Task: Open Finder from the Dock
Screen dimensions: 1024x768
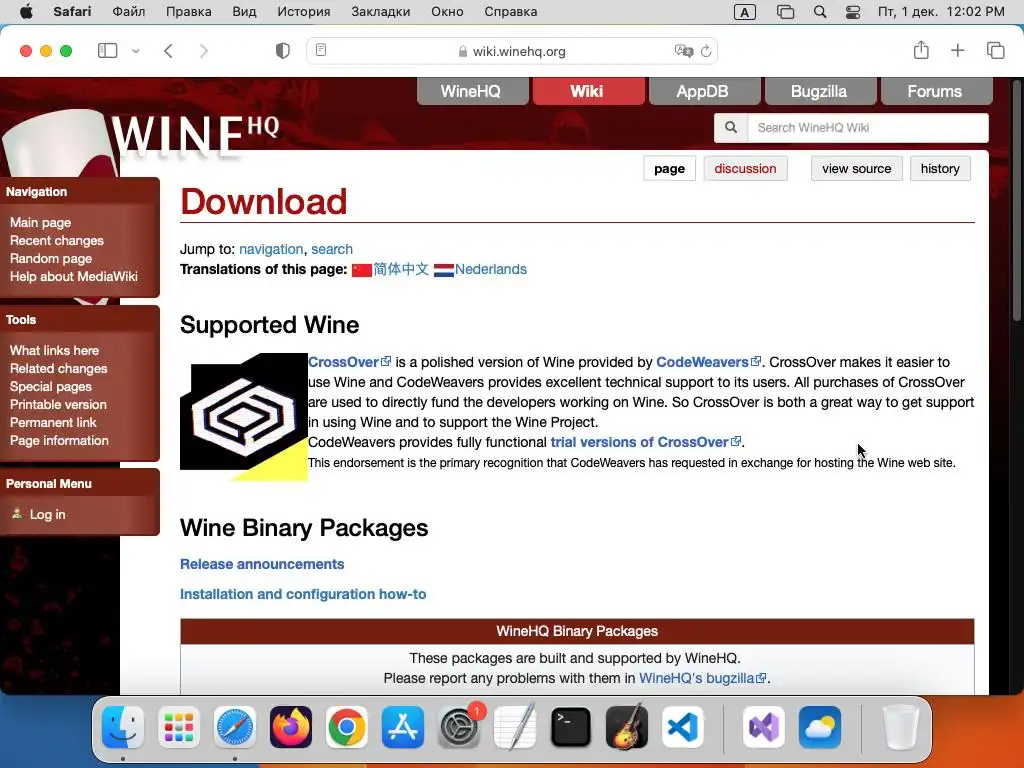Action: (x=123, y=727)
